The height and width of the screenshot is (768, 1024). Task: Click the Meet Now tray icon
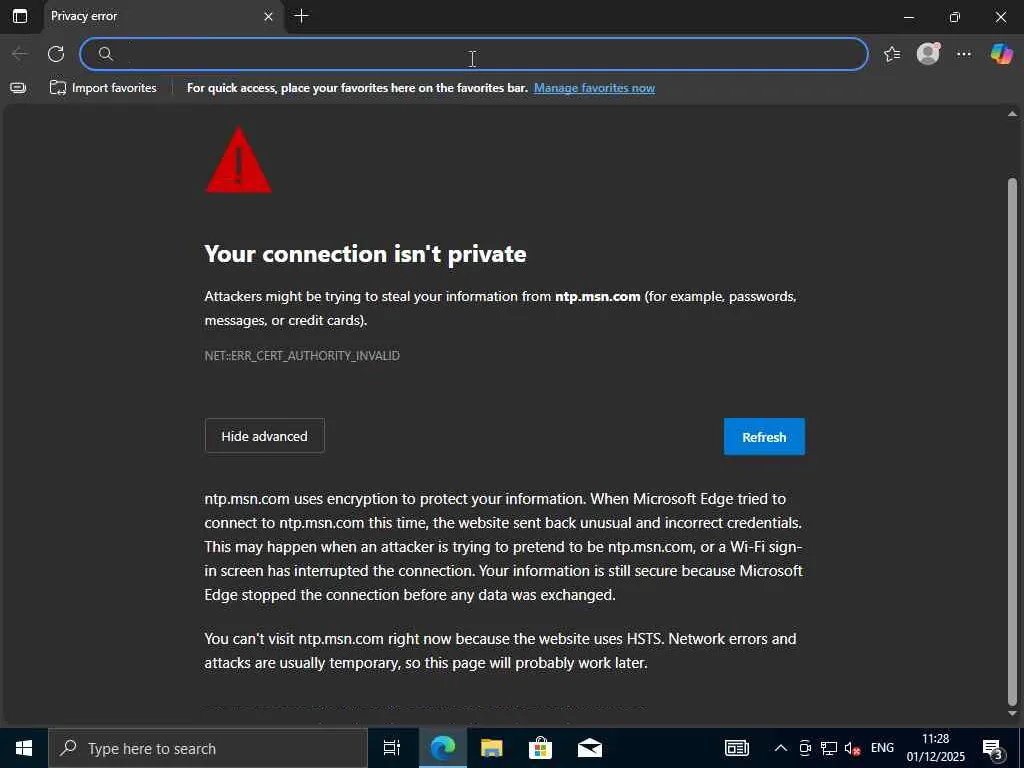805,748
